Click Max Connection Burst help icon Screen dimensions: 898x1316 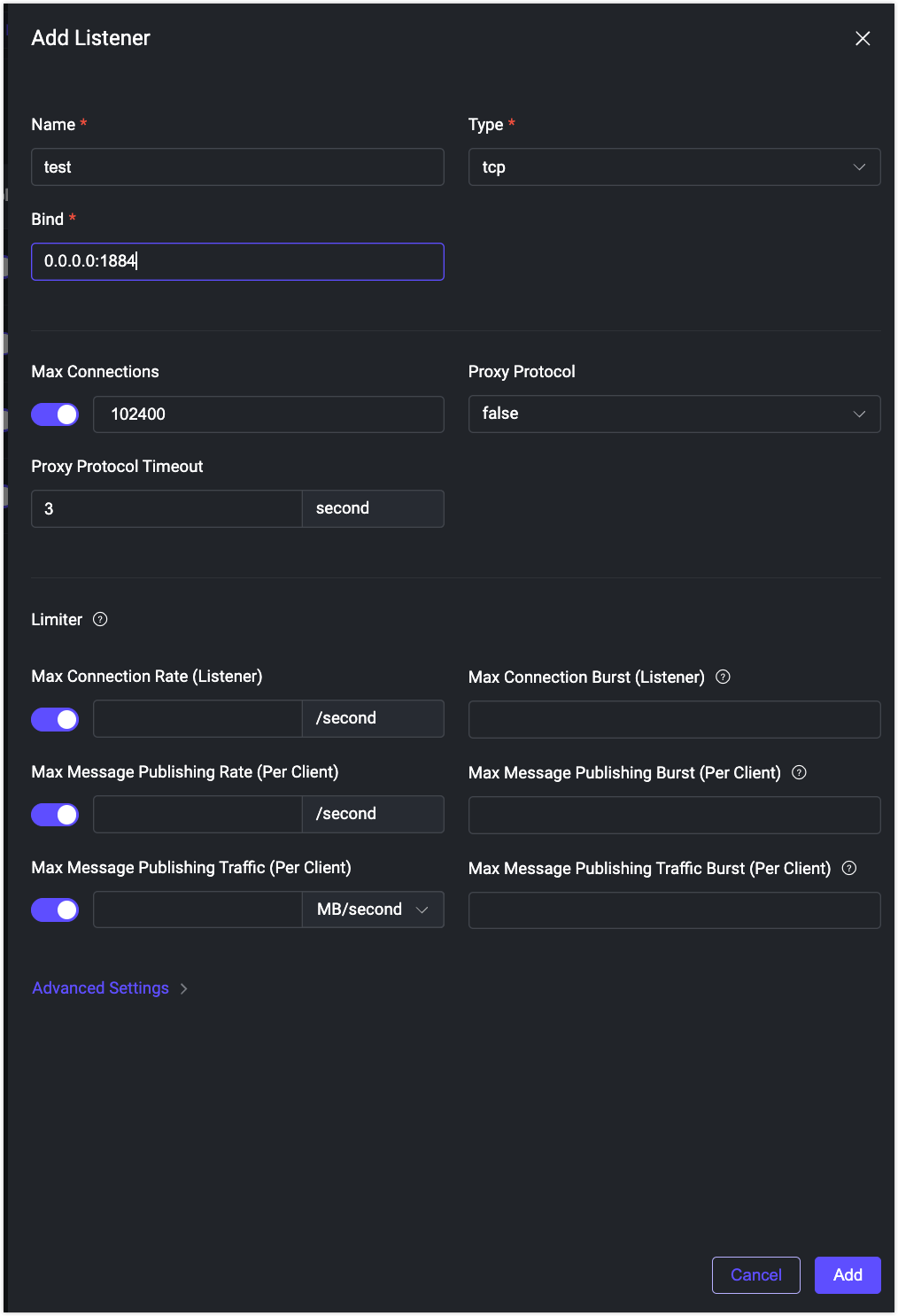click(723, 677)
